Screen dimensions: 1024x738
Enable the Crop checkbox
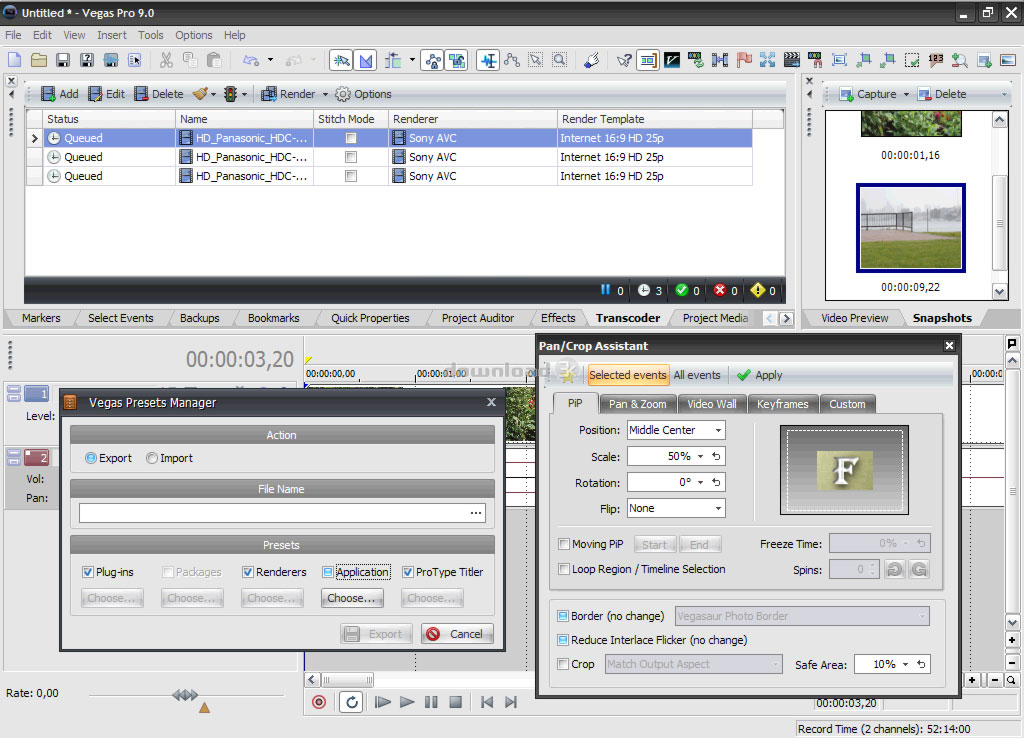[x=563, y=664]
